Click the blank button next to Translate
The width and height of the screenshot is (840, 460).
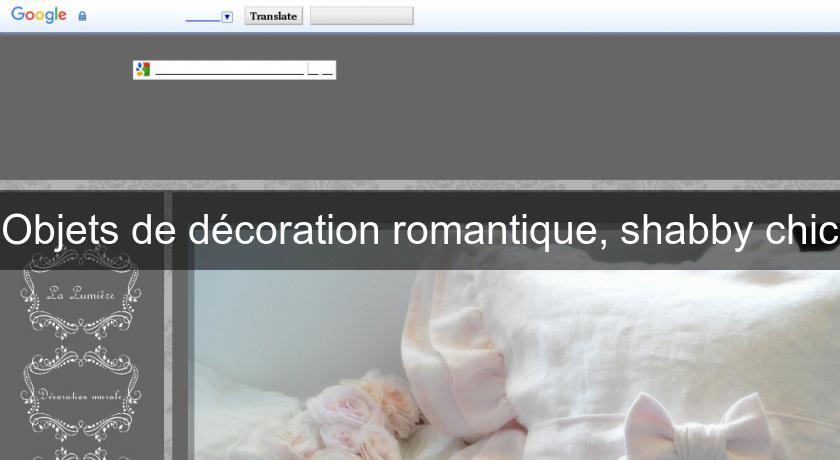[362, 16]
